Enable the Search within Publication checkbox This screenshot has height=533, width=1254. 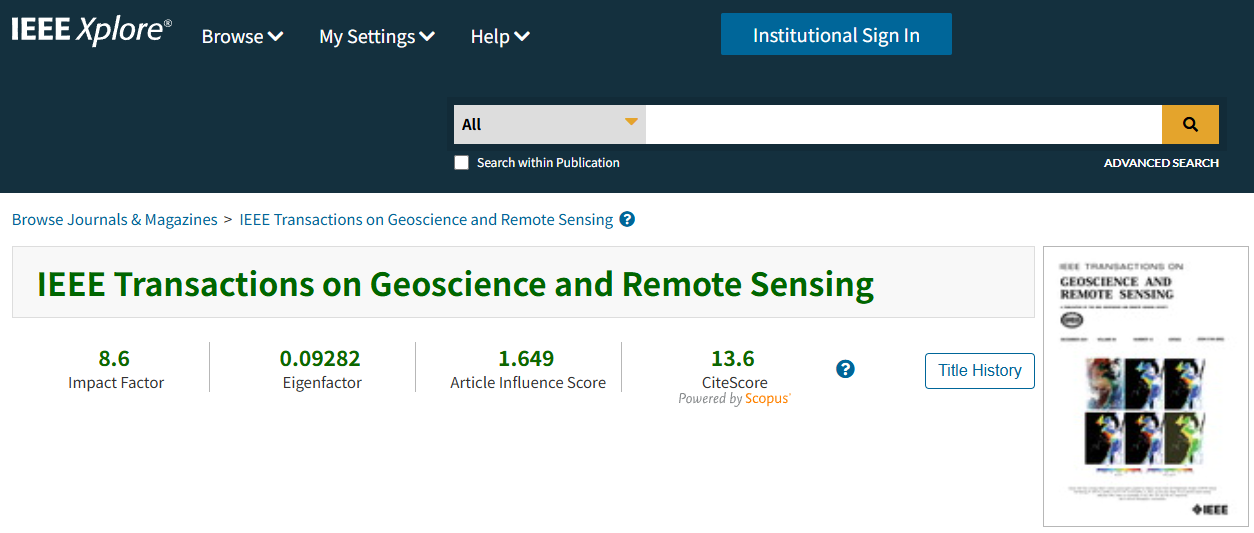click(461, 163)
